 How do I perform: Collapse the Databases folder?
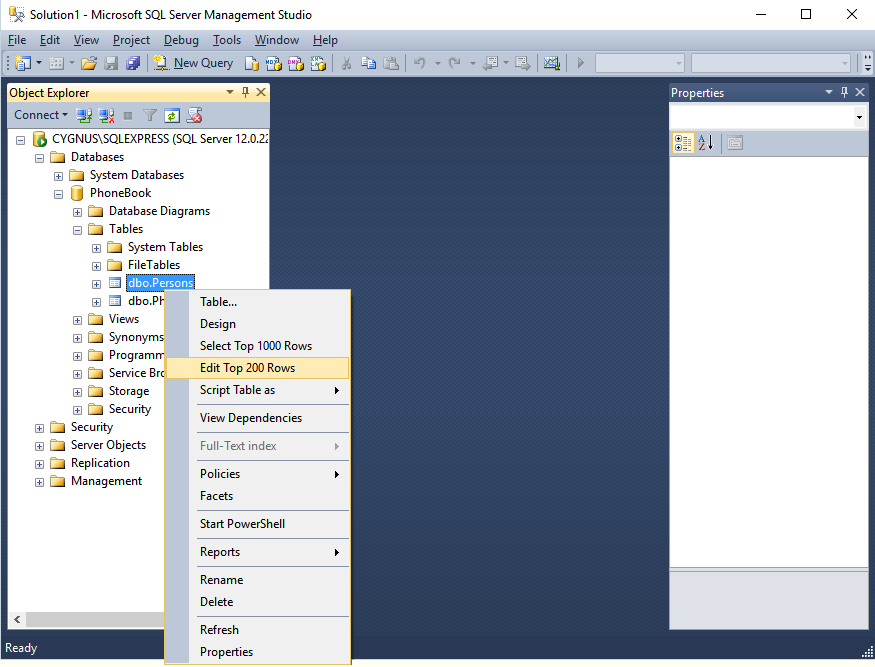coord(40,158)
